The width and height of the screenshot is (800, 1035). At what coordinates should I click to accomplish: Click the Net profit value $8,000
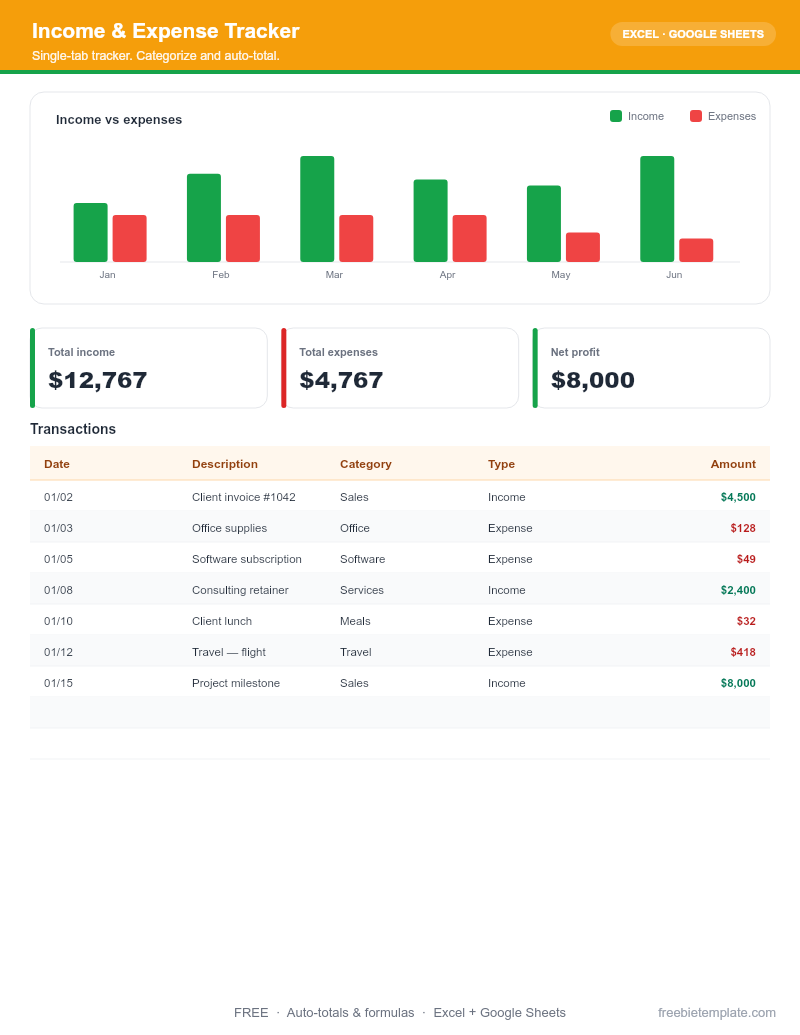[593, 380]
